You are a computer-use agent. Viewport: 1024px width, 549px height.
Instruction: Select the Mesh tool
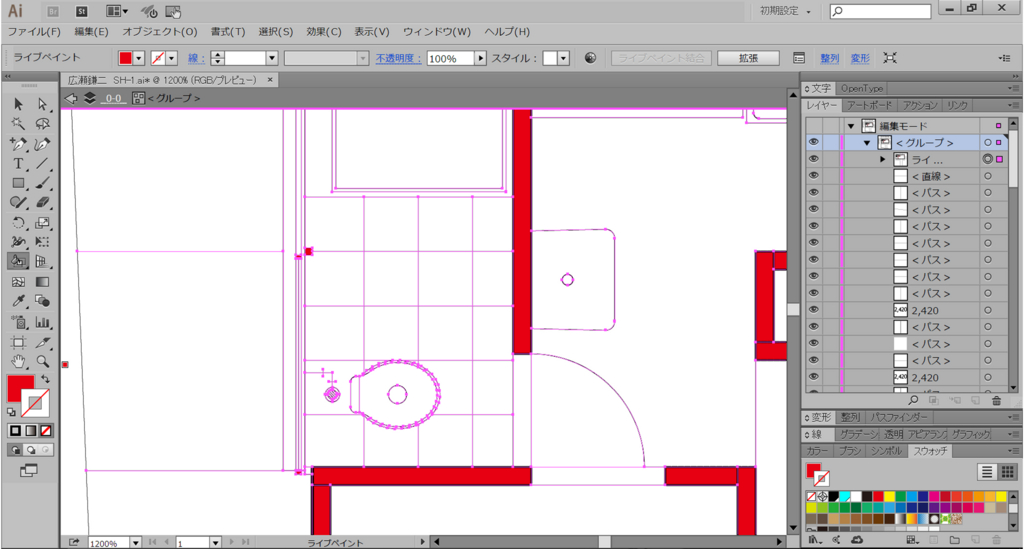pos(18,282)
